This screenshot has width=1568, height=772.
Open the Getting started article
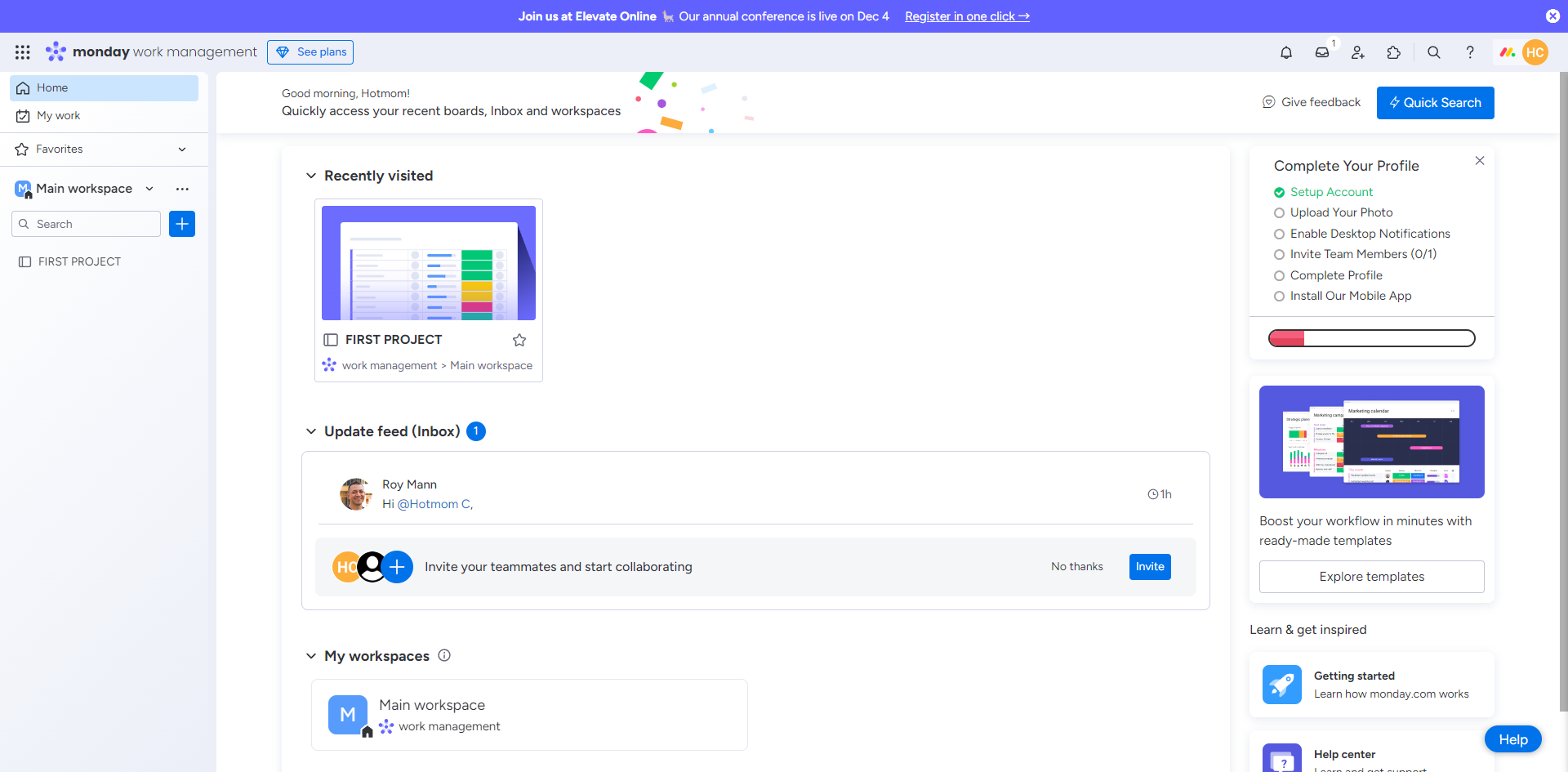1372,685
